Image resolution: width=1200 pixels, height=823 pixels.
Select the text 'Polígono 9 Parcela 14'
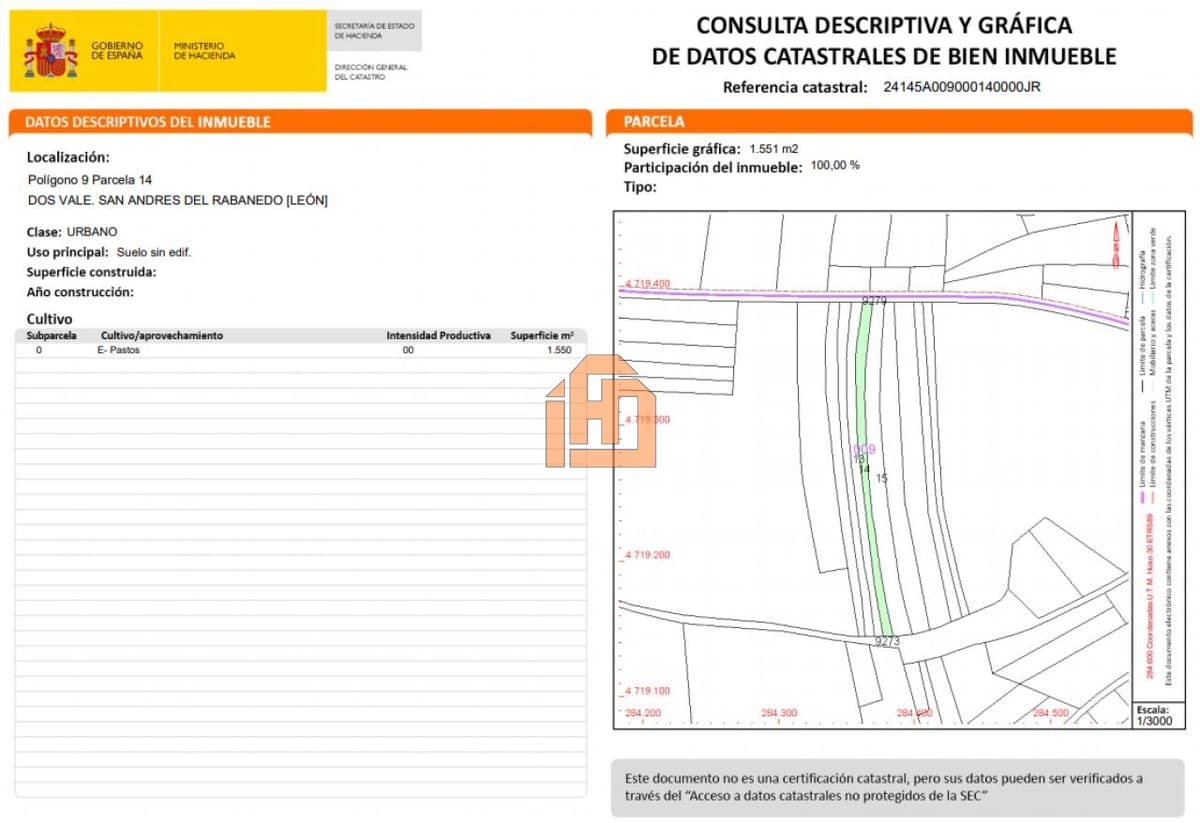click(90, 180)
